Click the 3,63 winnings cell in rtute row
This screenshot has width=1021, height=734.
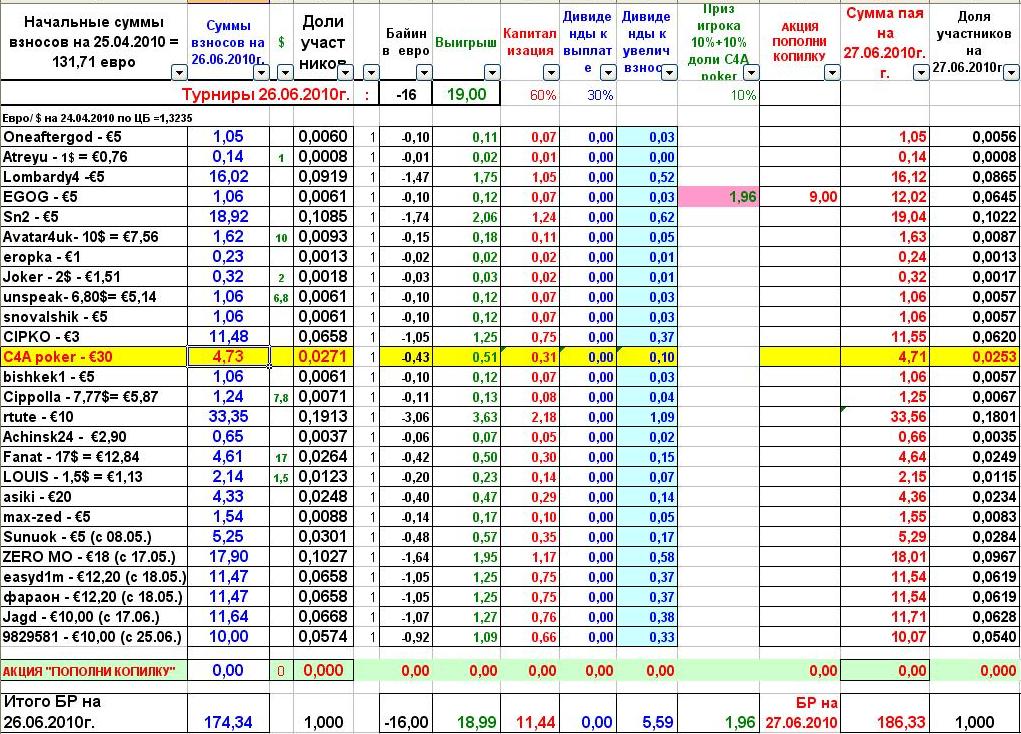pyautogui.click(x=467, y=417)
